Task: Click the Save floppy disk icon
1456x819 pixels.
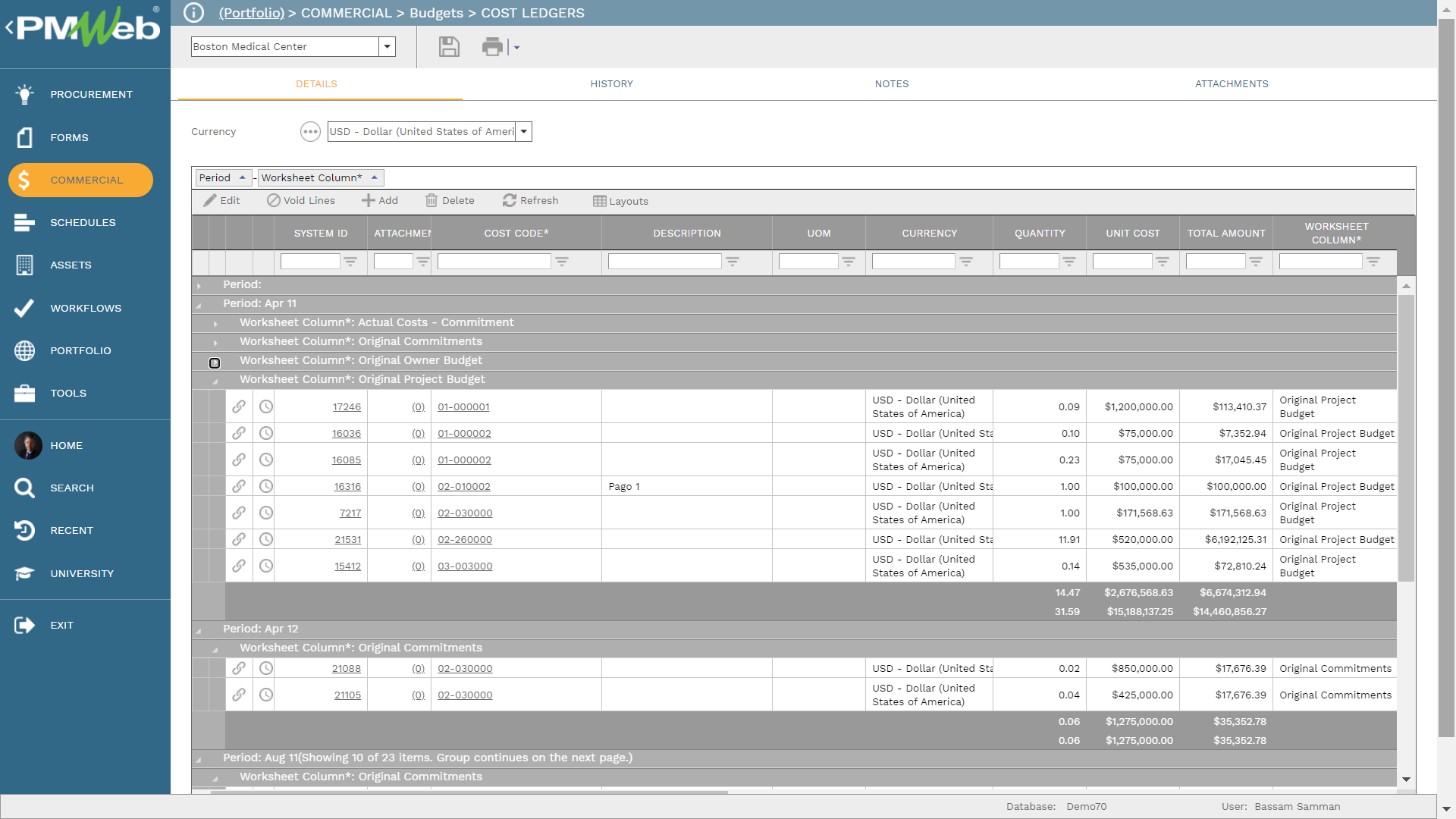Action: (x=449, y=47)
